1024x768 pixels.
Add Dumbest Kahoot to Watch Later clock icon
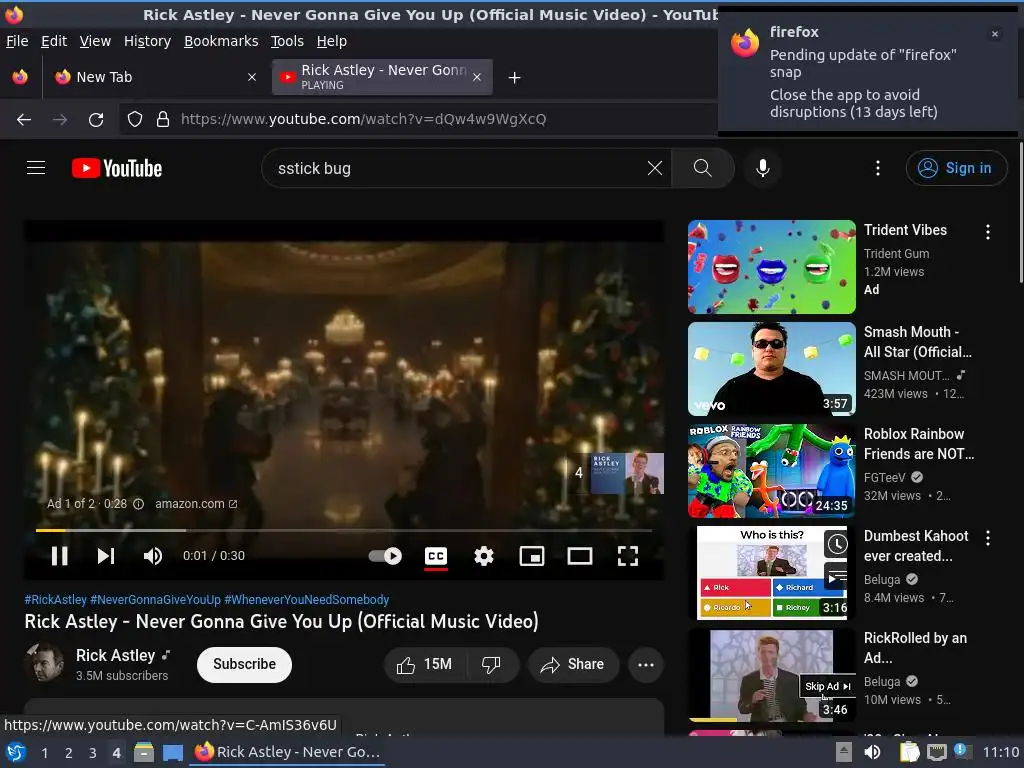click(837, 543)
